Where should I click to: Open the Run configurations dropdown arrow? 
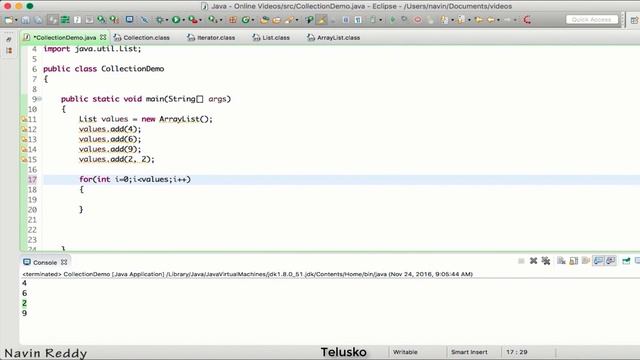(x=184, y=20)
